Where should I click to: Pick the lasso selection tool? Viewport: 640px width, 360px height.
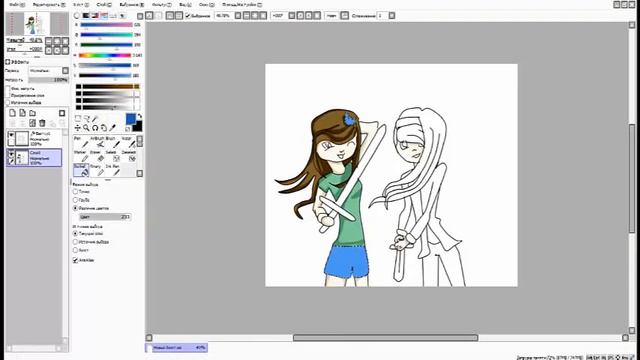coord(86,119)
